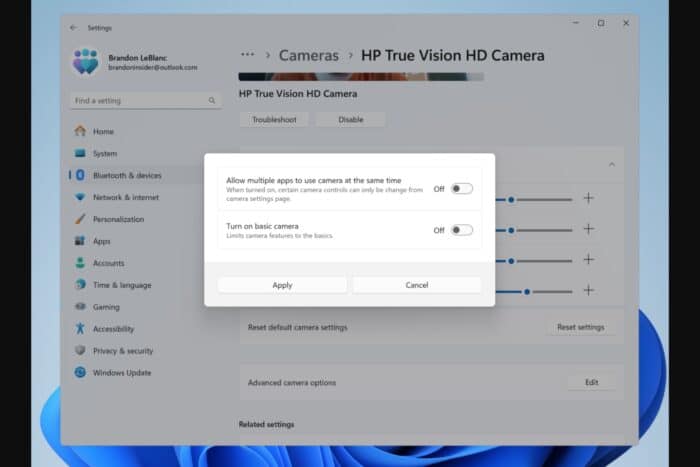This screenshot has height=467, width=700.
Task: Cancel the advanced camera dialog
Action: click(x=417, y=285)
